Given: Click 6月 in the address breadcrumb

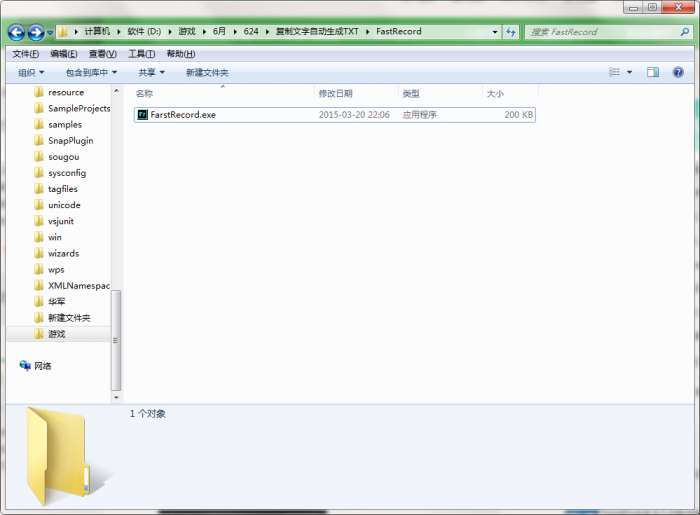Looking at the screenshot, I should click(x=219, y=32).
